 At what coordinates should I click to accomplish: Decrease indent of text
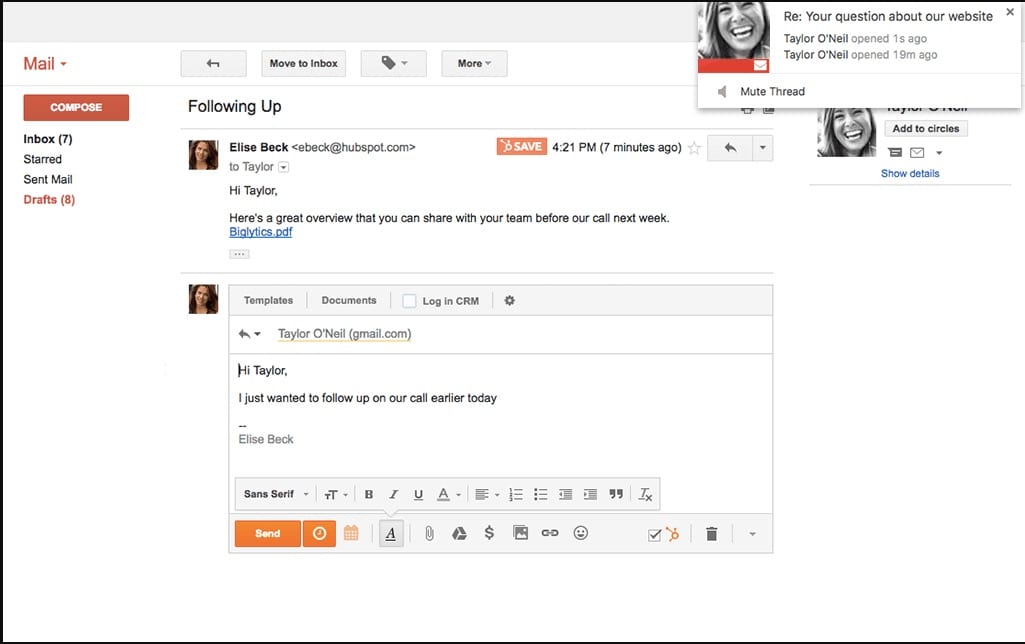565,494
